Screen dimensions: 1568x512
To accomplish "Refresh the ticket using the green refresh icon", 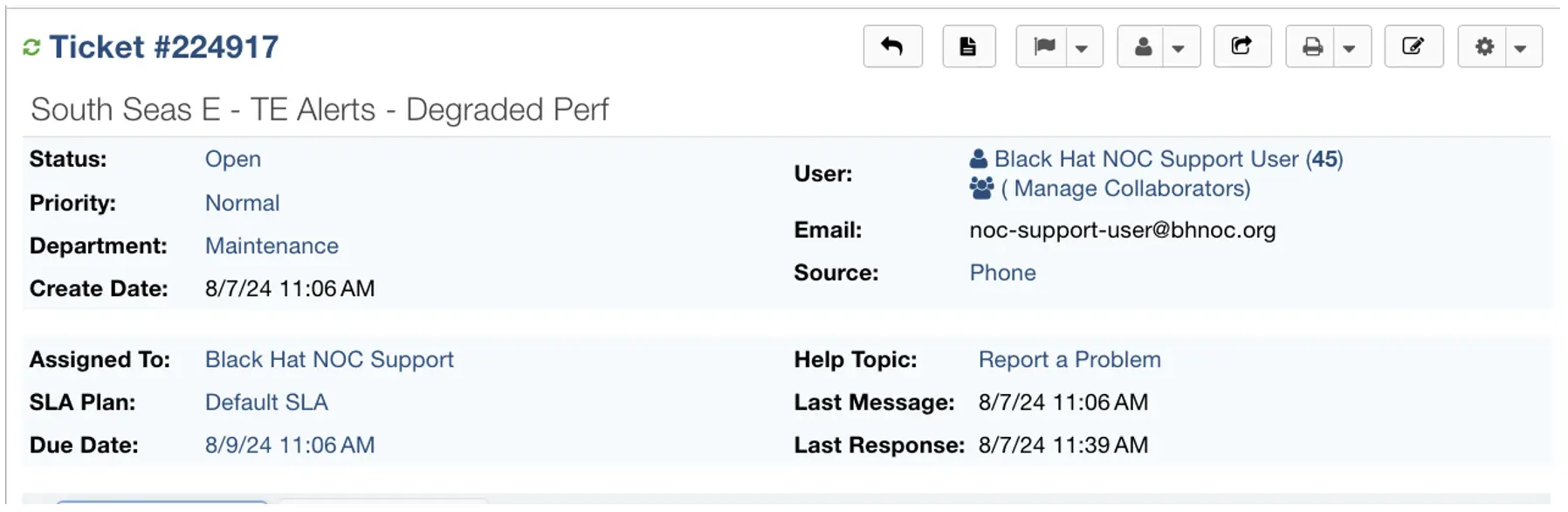I will [31, 46].
